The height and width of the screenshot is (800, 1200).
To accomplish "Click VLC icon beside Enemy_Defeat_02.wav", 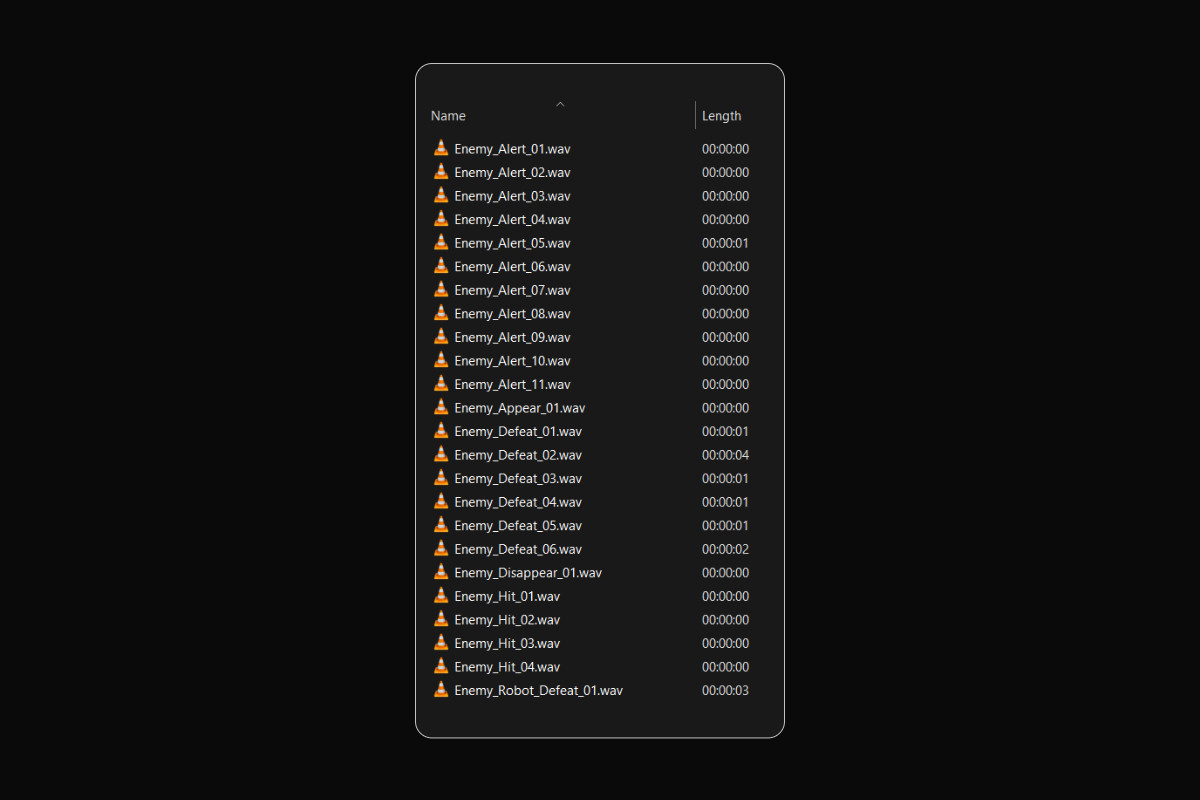I will click(x=441, y=454).
